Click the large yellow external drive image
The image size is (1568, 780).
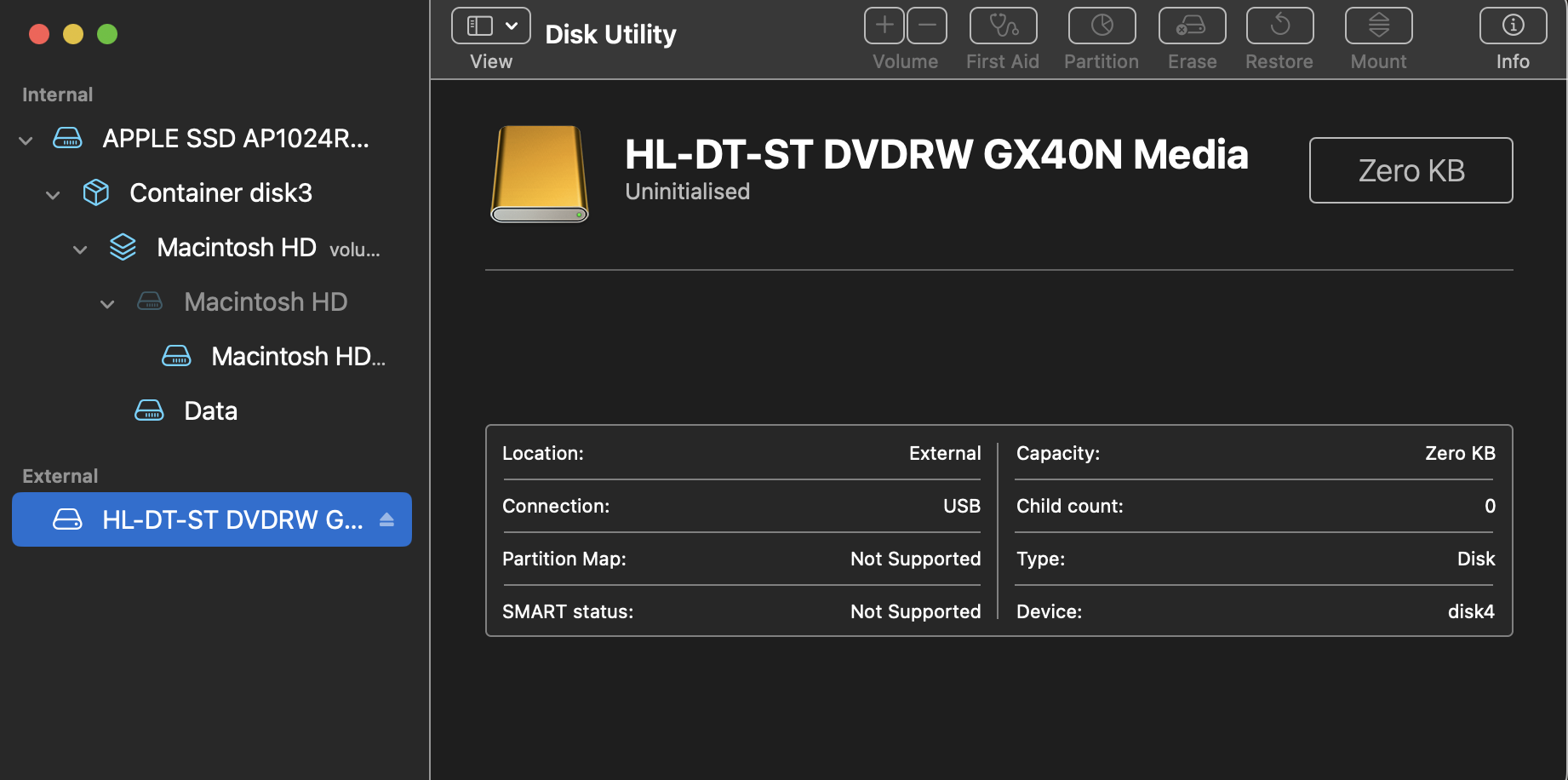pyautogui.click(x=540, y=174)
